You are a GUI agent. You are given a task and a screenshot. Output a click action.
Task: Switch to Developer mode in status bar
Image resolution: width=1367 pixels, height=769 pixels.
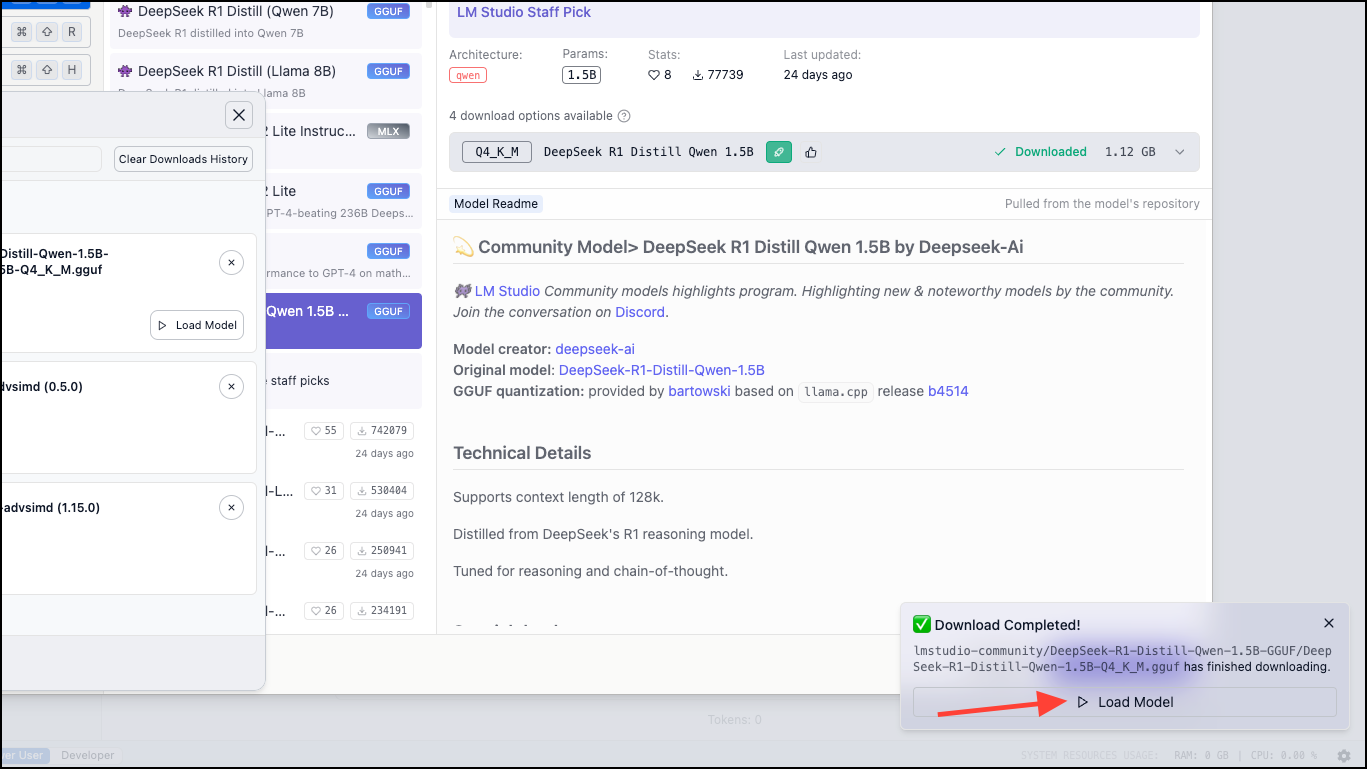87,756
